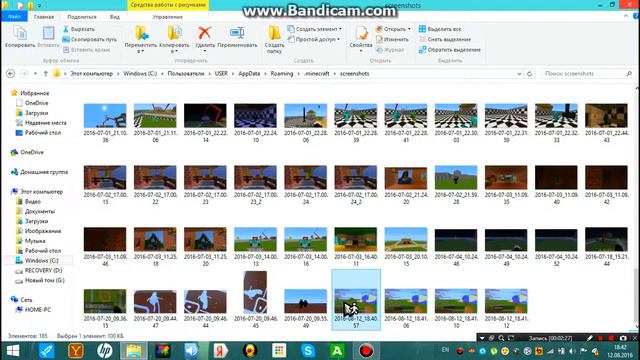This screenshot has width=640, height=360.
Task: Click the Переместить в icon
Action: click(x=141, y=33)
